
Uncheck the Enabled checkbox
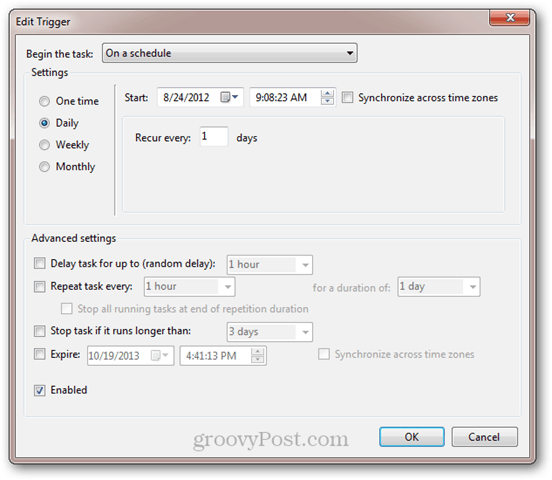pos(39,390)
